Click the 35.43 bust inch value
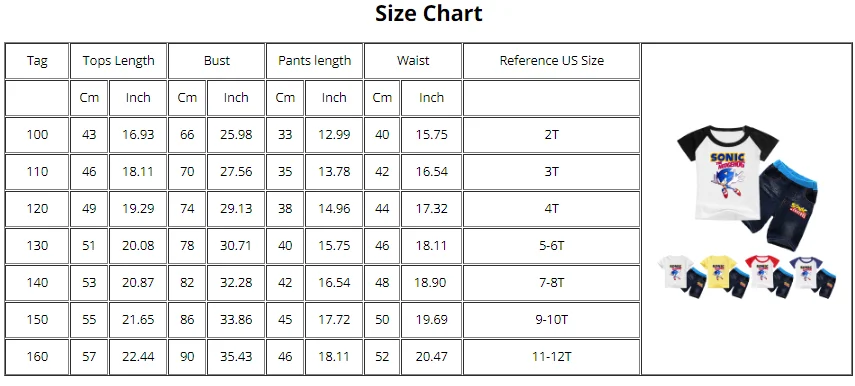 pyautogui.click(x=236, y=357)
